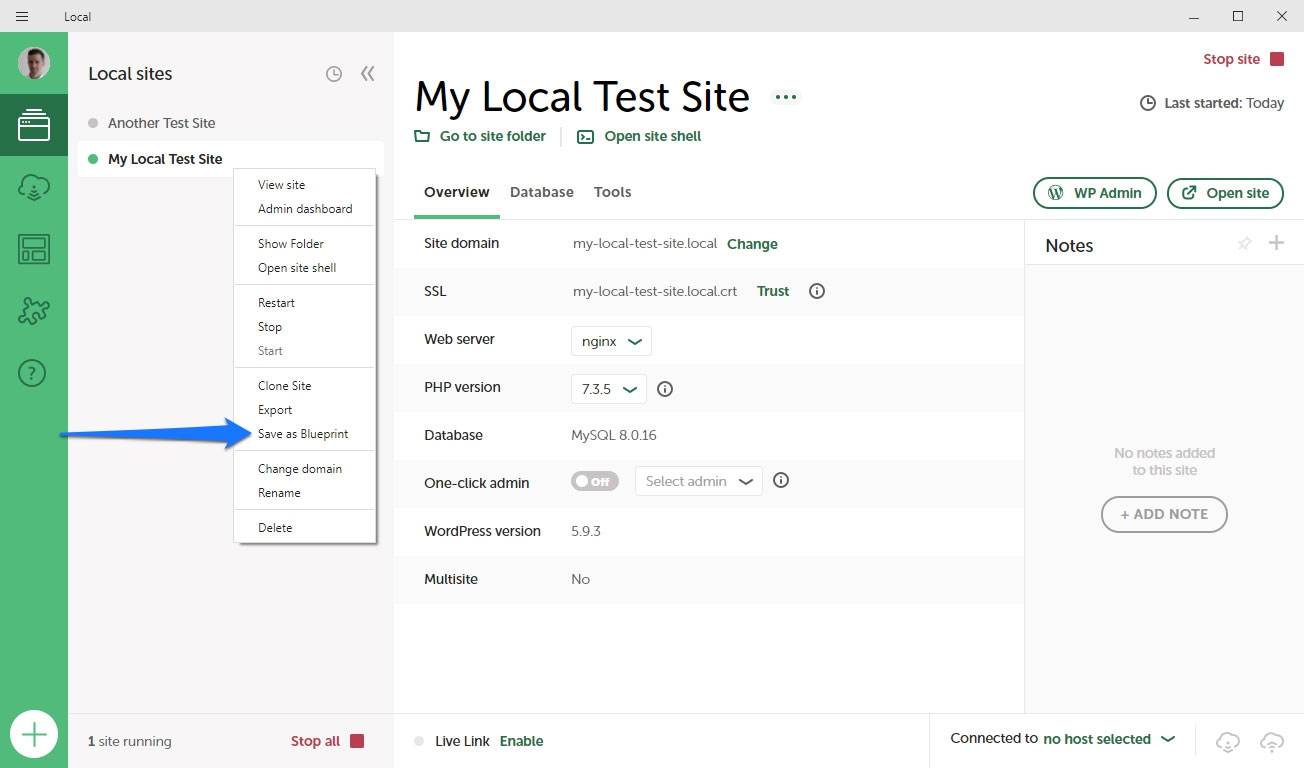Image resolution: width=1304 pixels, height=768 pixels.
Task: Show PHP version info icon
Action: (x=665, y=389)
